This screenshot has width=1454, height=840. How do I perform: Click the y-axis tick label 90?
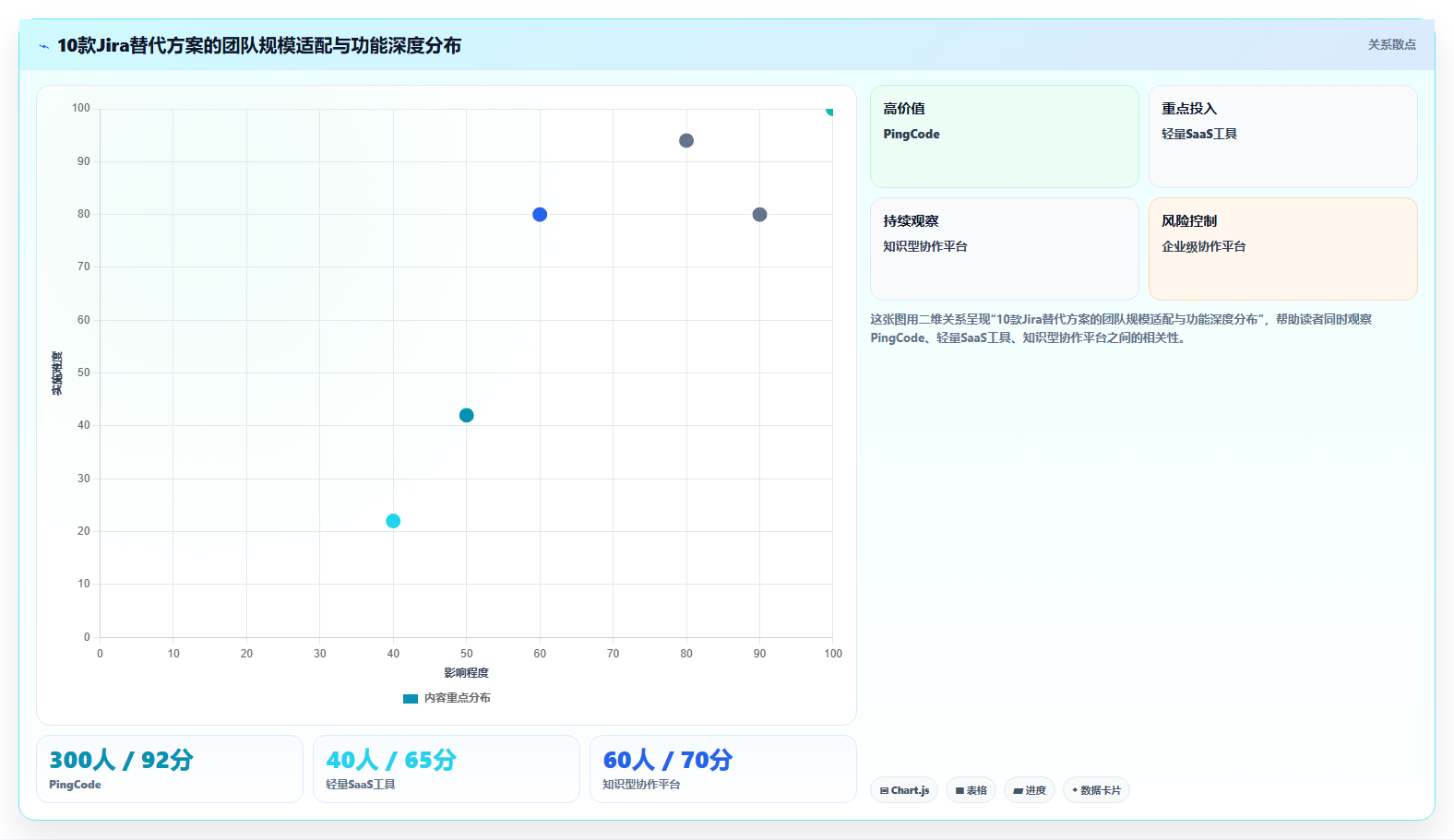84,161
